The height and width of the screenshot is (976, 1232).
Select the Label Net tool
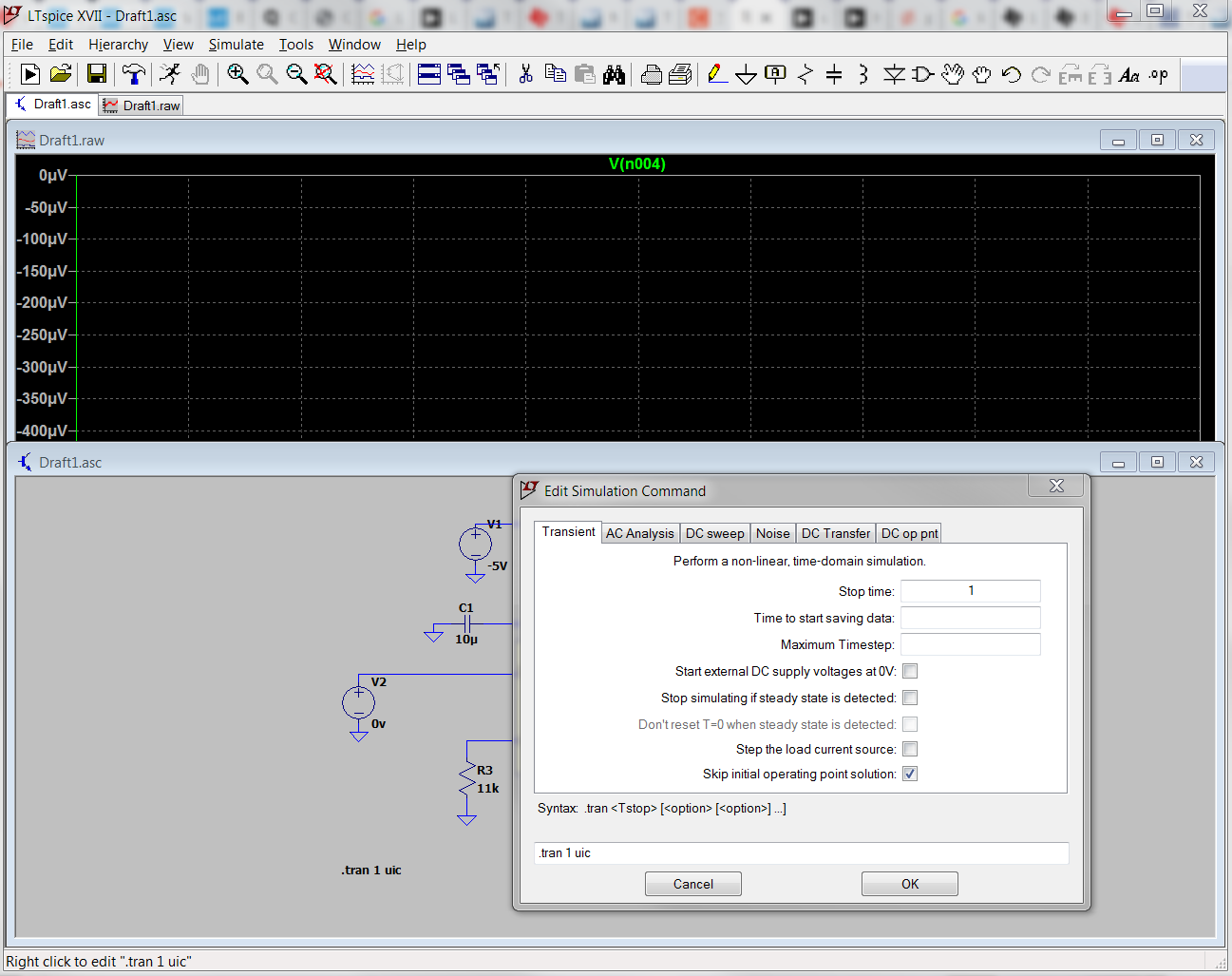[x=775, y=74]
